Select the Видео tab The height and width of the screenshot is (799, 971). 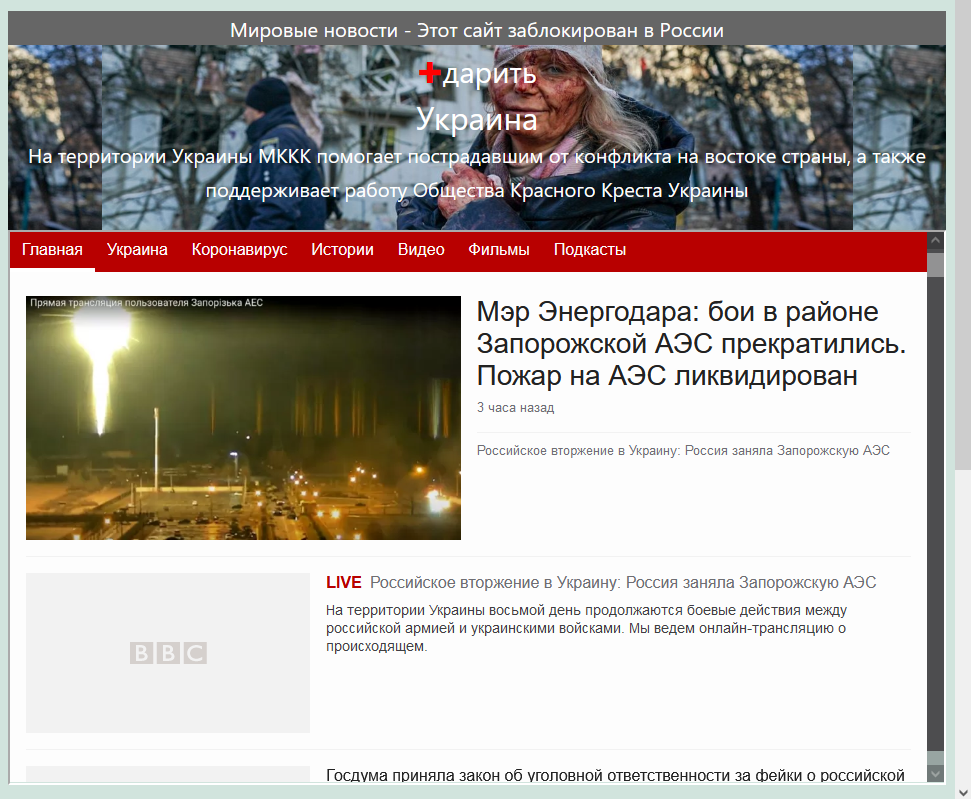[421, 250]
